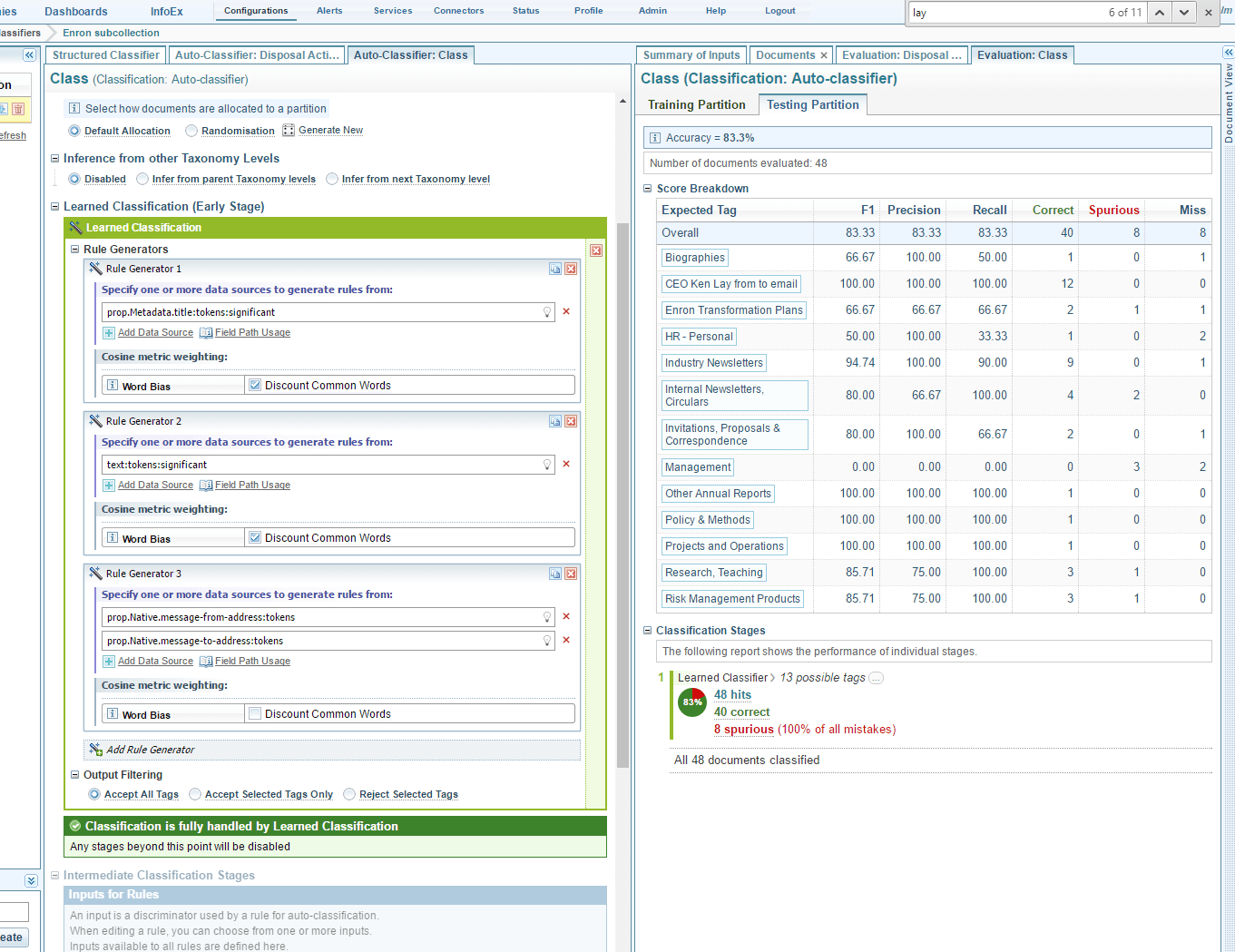This screenshot has height=952, width=1235.
Task: Click Generate New partition link
Action: point(330,131)
